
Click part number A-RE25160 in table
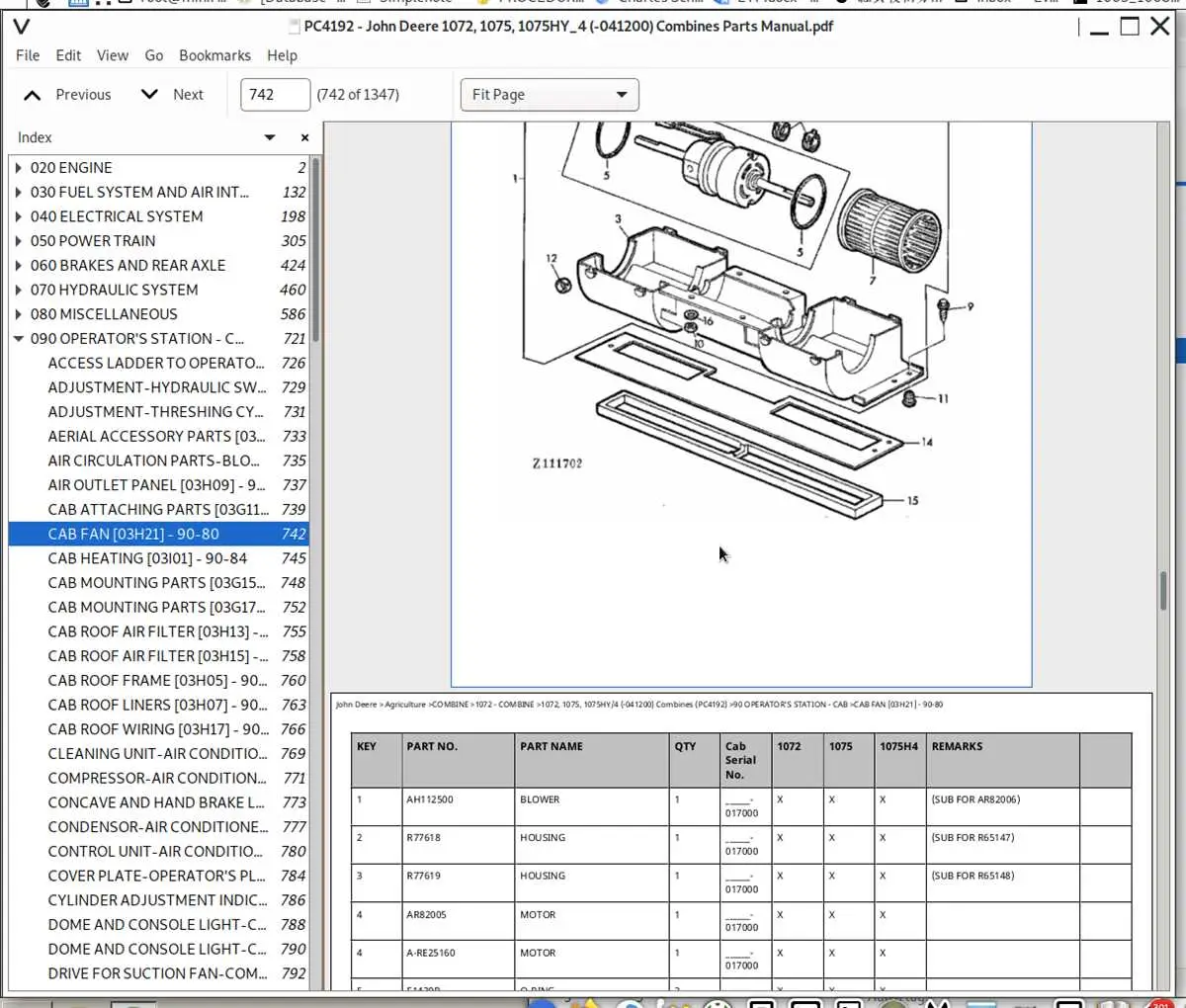coord(429,953)
